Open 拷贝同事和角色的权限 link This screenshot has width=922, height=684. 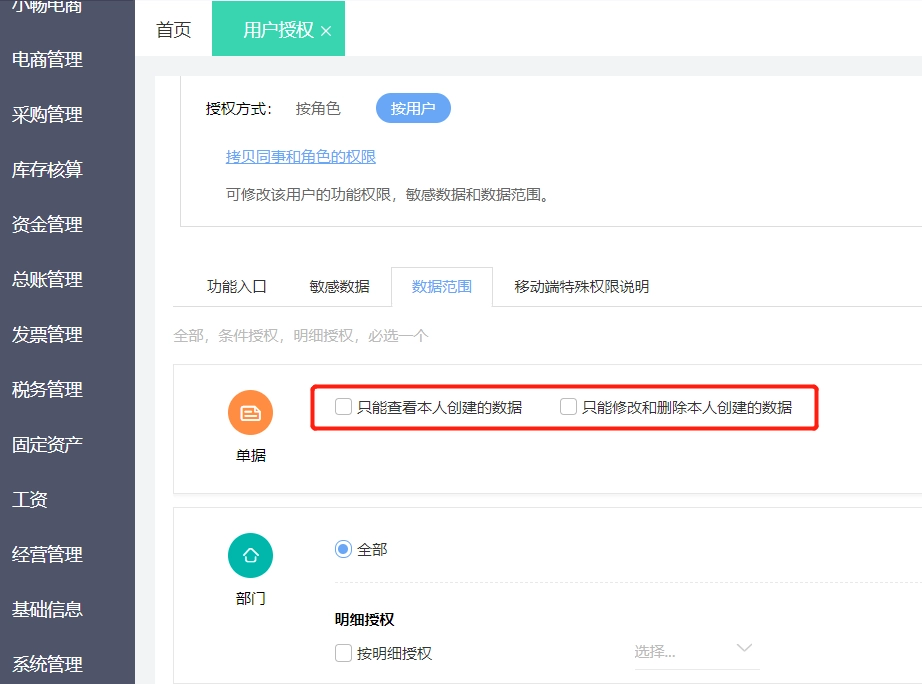pos(300,156)
